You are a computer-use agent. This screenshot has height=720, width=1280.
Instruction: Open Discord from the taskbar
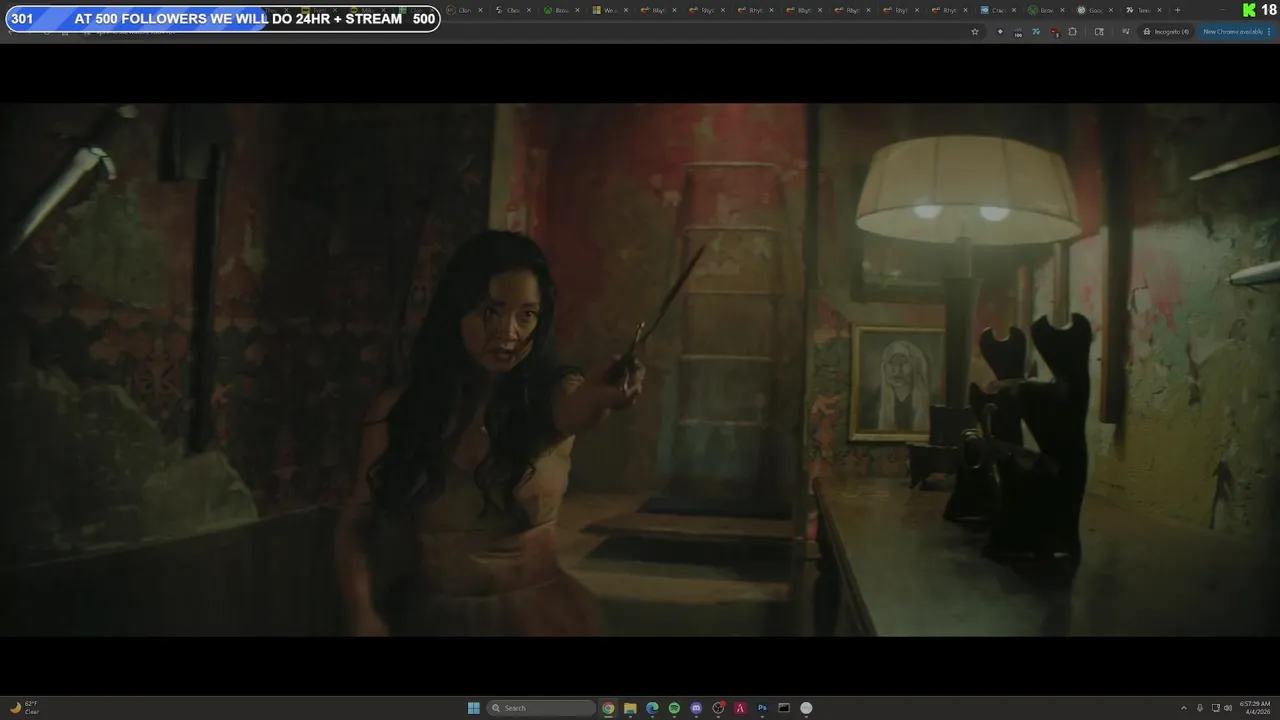[x=696, y=708]
